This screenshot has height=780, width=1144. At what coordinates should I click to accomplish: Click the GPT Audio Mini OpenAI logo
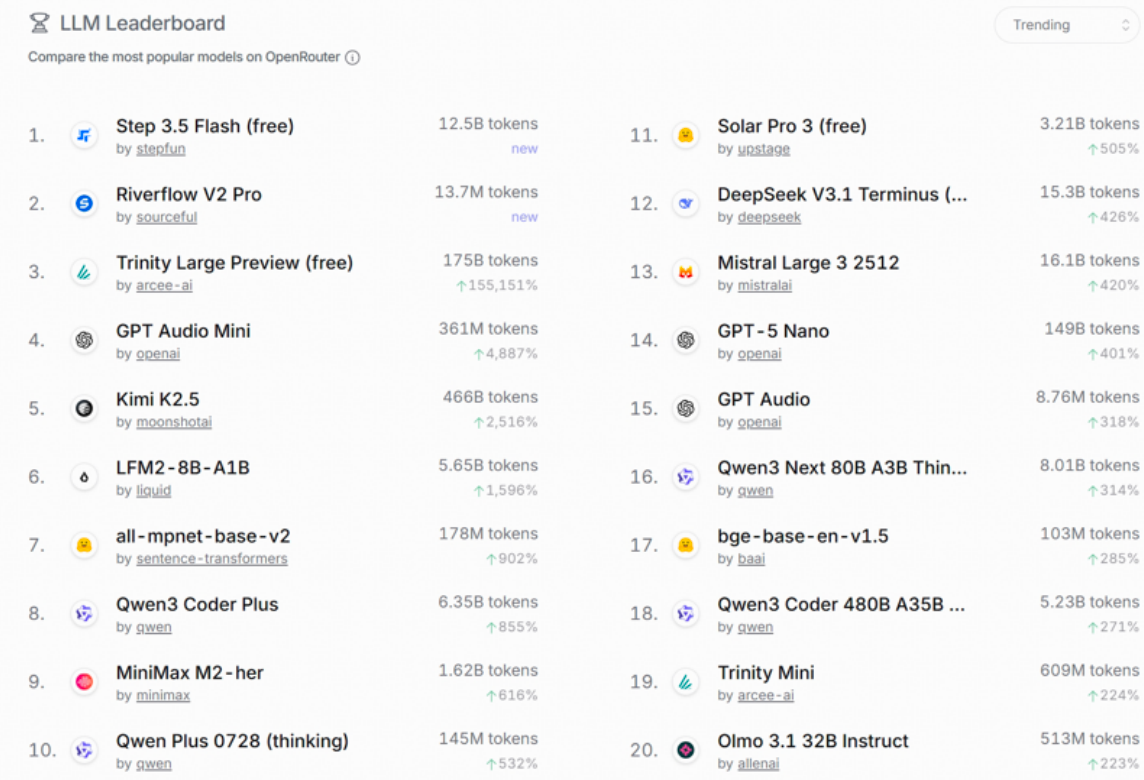84,341
